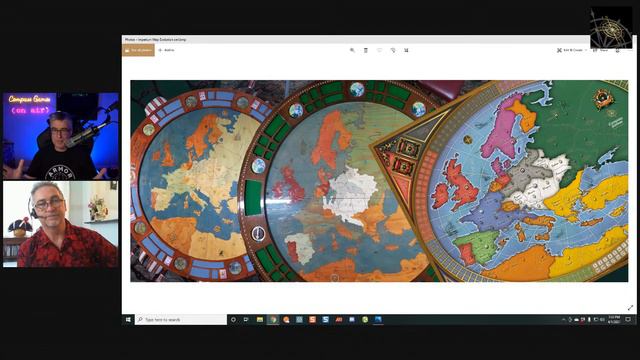Click the fullscreen expand arrows icon
This screenshot has width=640, height=360.
pyautogui.click(x=630, y=307)
